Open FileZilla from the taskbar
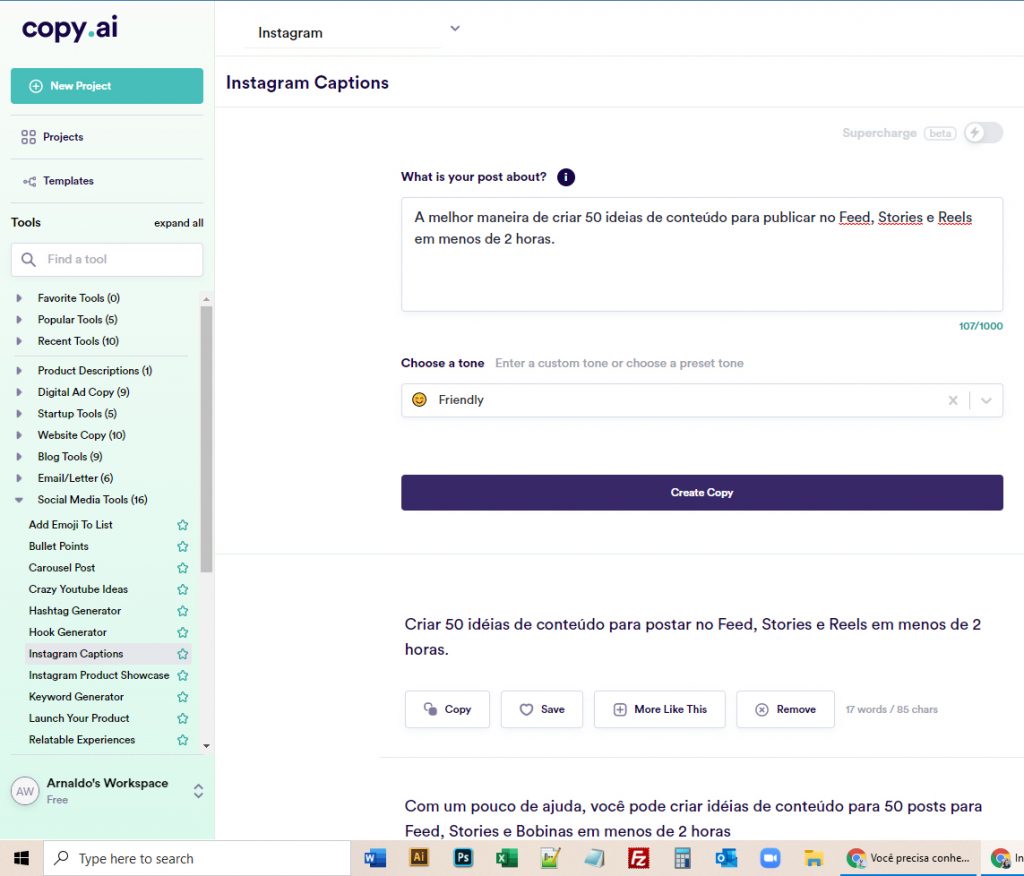 (638, 858)
